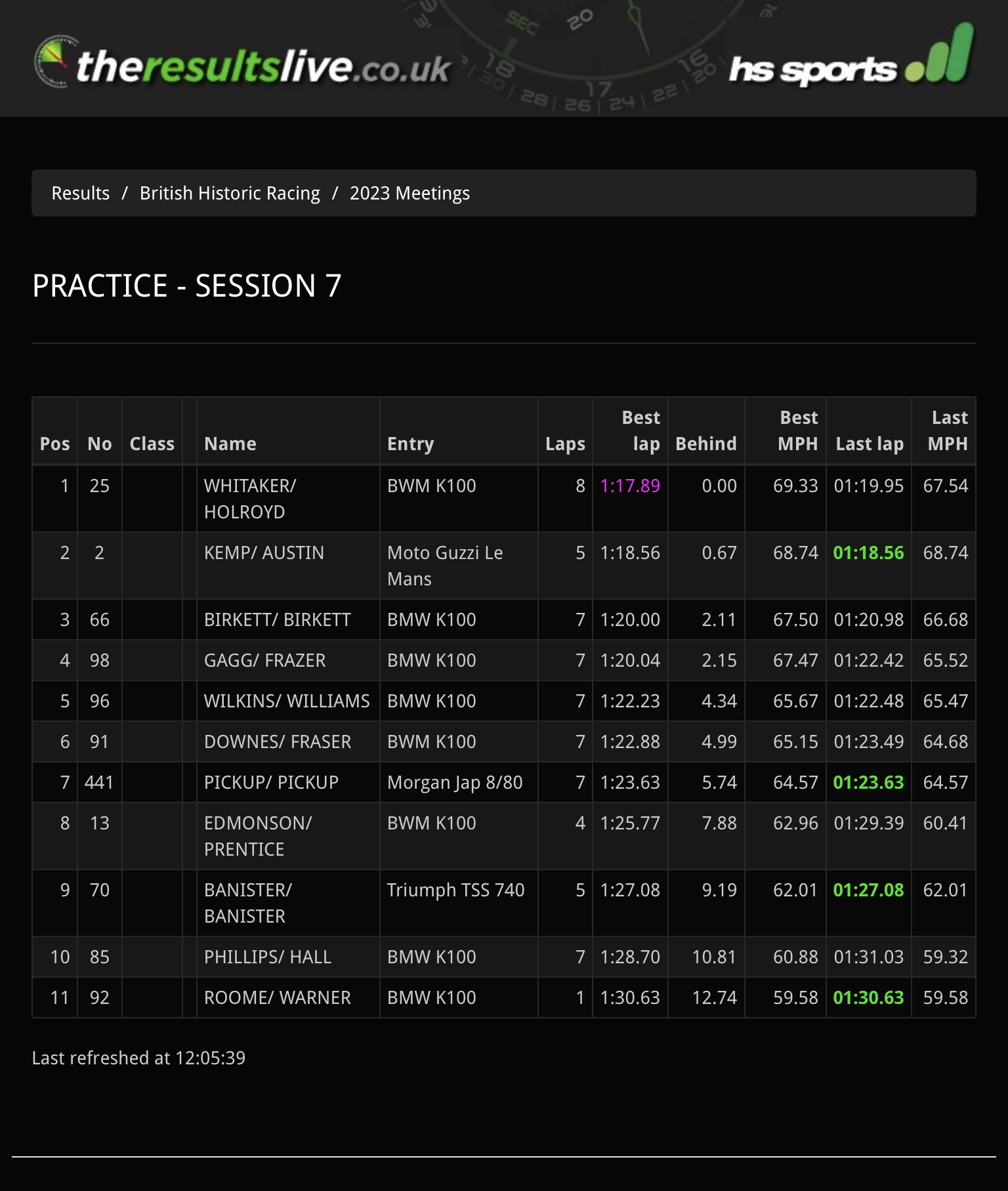1008x1191 pixels.
Task: Click the purple 1:17.89 best lap time
Action: point(630,486)
